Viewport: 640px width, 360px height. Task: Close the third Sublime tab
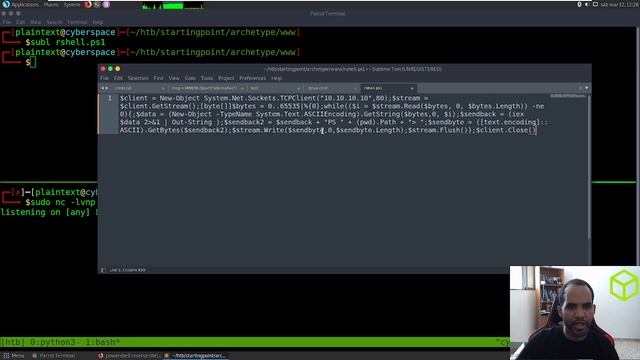[299, 88]
